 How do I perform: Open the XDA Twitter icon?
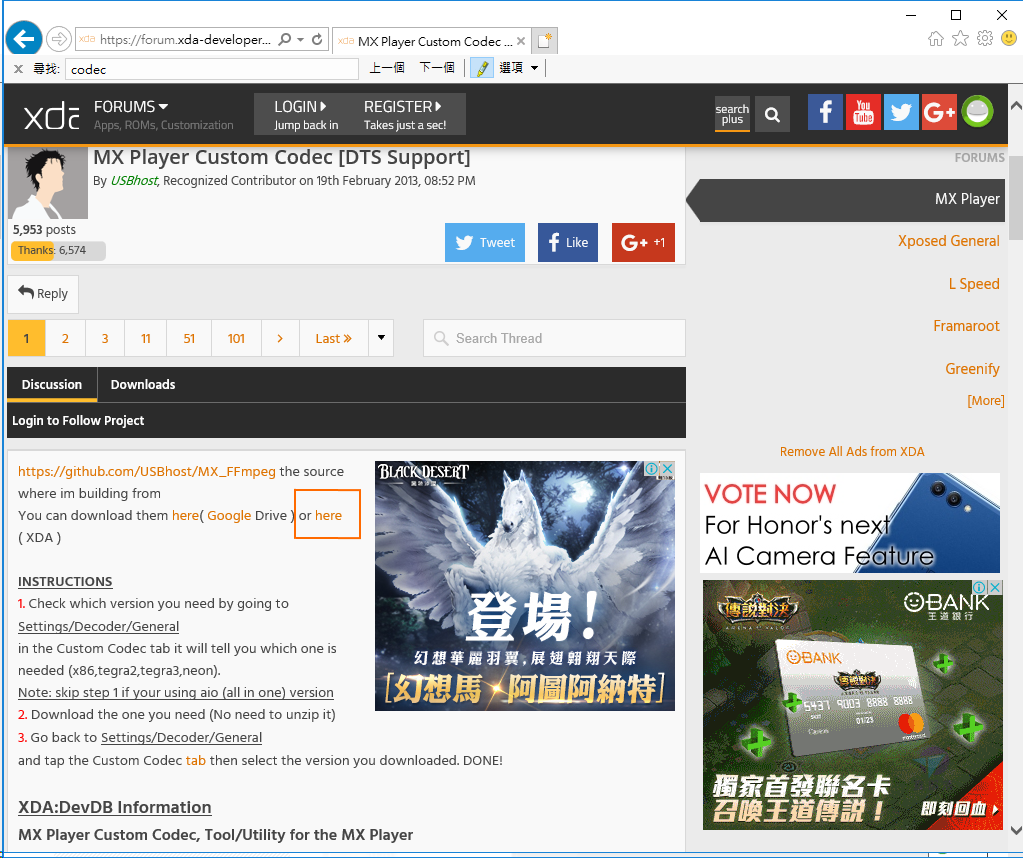901,112
